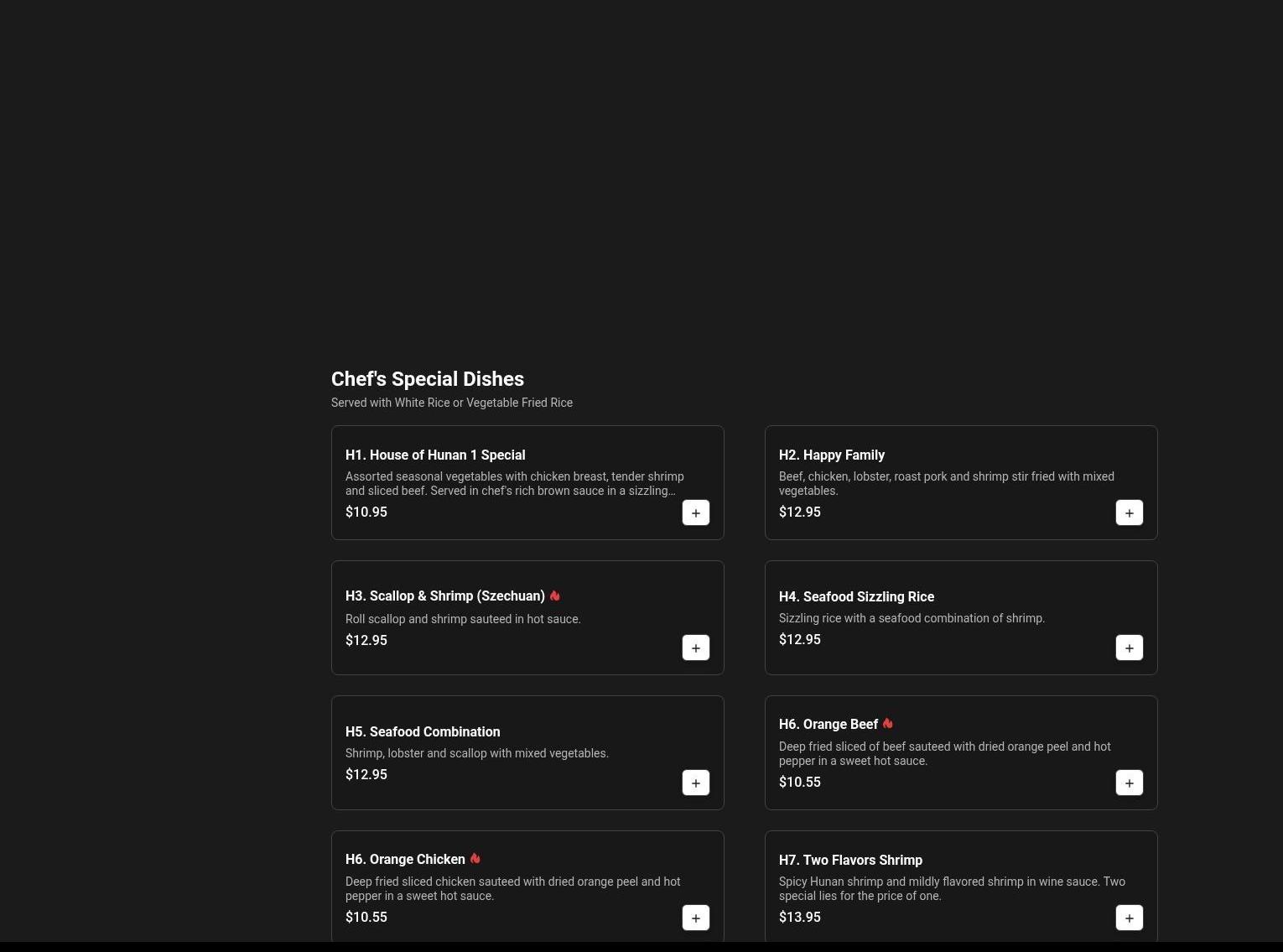The height and width of the screenshot is (952, 1283).
Task: Click the Chef's Special Dishes section heading
Action: click(427, 379)
